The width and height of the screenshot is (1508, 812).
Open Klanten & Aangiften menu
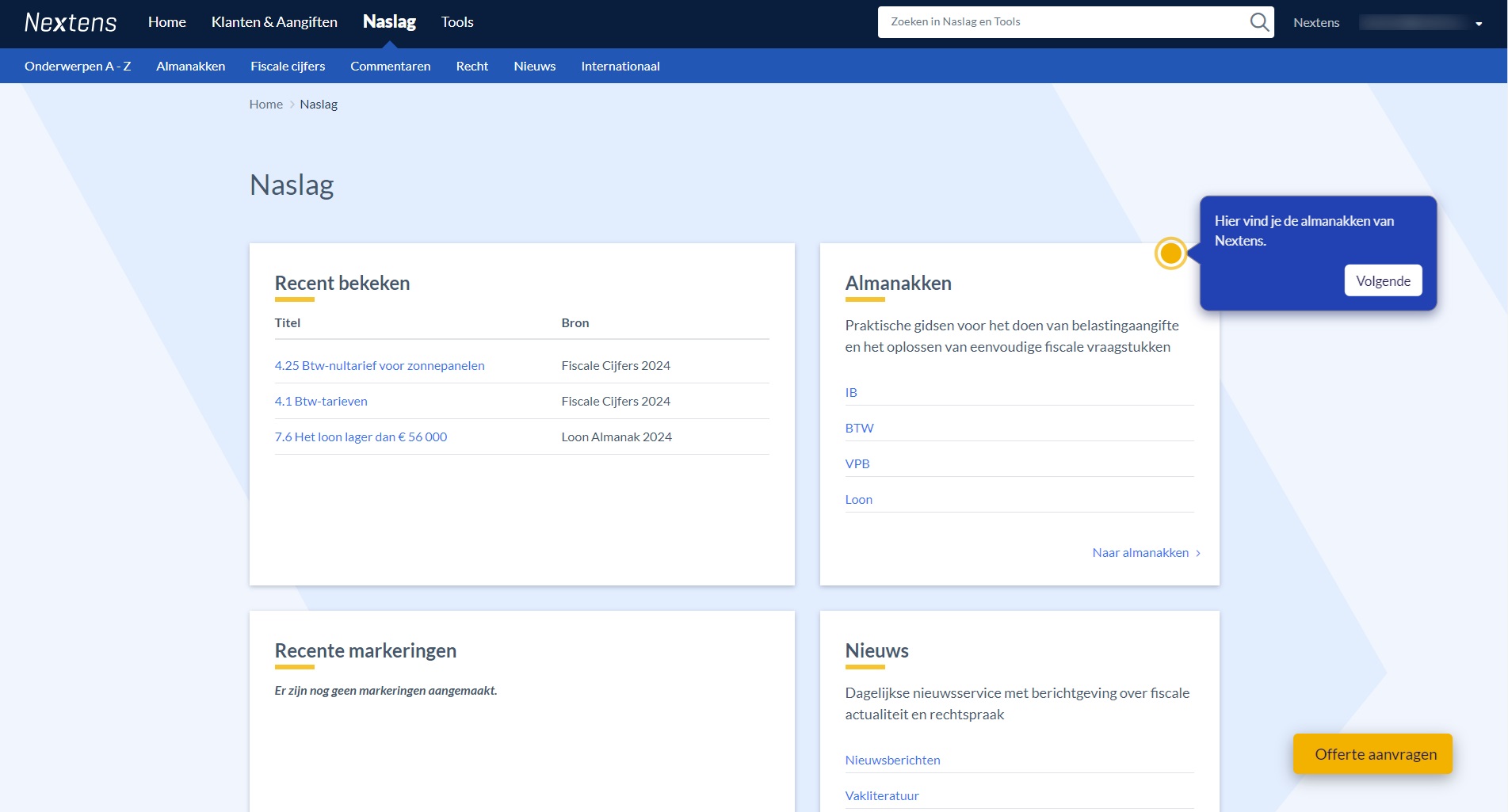tap(274, 22)
